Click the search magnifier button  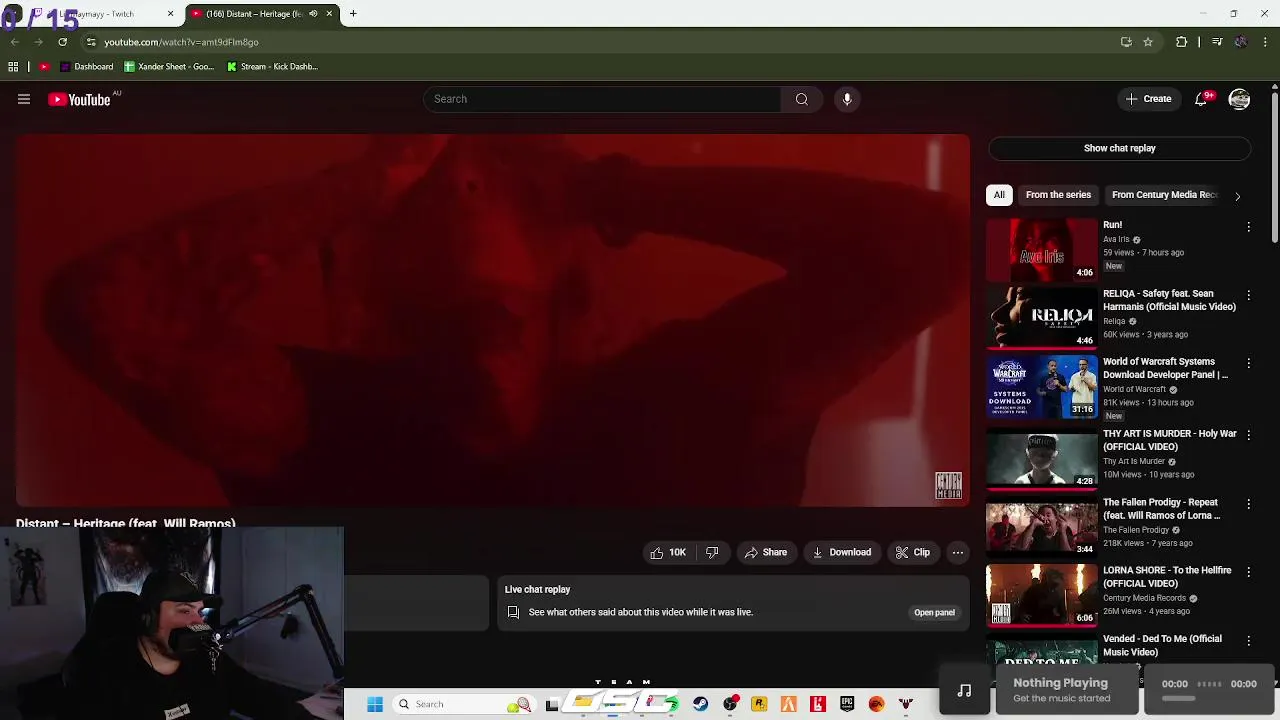pyautogui.click(x=801, y=99)
